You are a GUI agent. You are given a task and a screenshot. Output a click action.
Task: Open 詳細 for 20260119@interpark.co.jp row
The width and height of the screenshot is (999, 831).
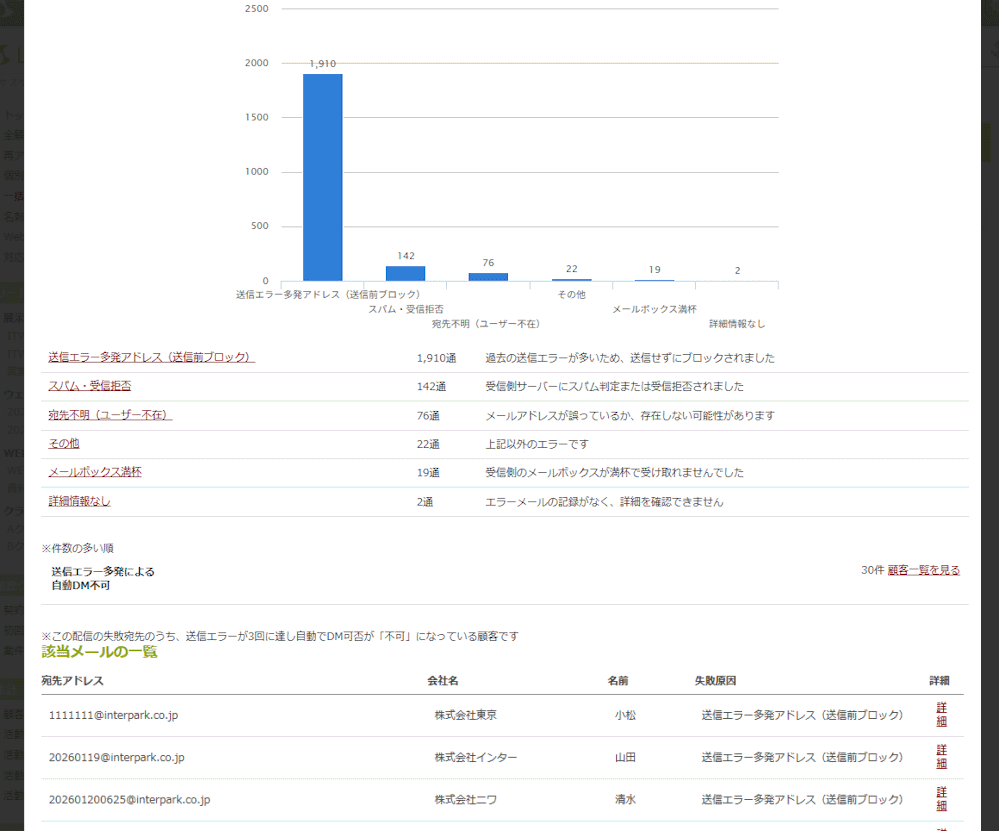pyautogui.click(x=942, y=756)
